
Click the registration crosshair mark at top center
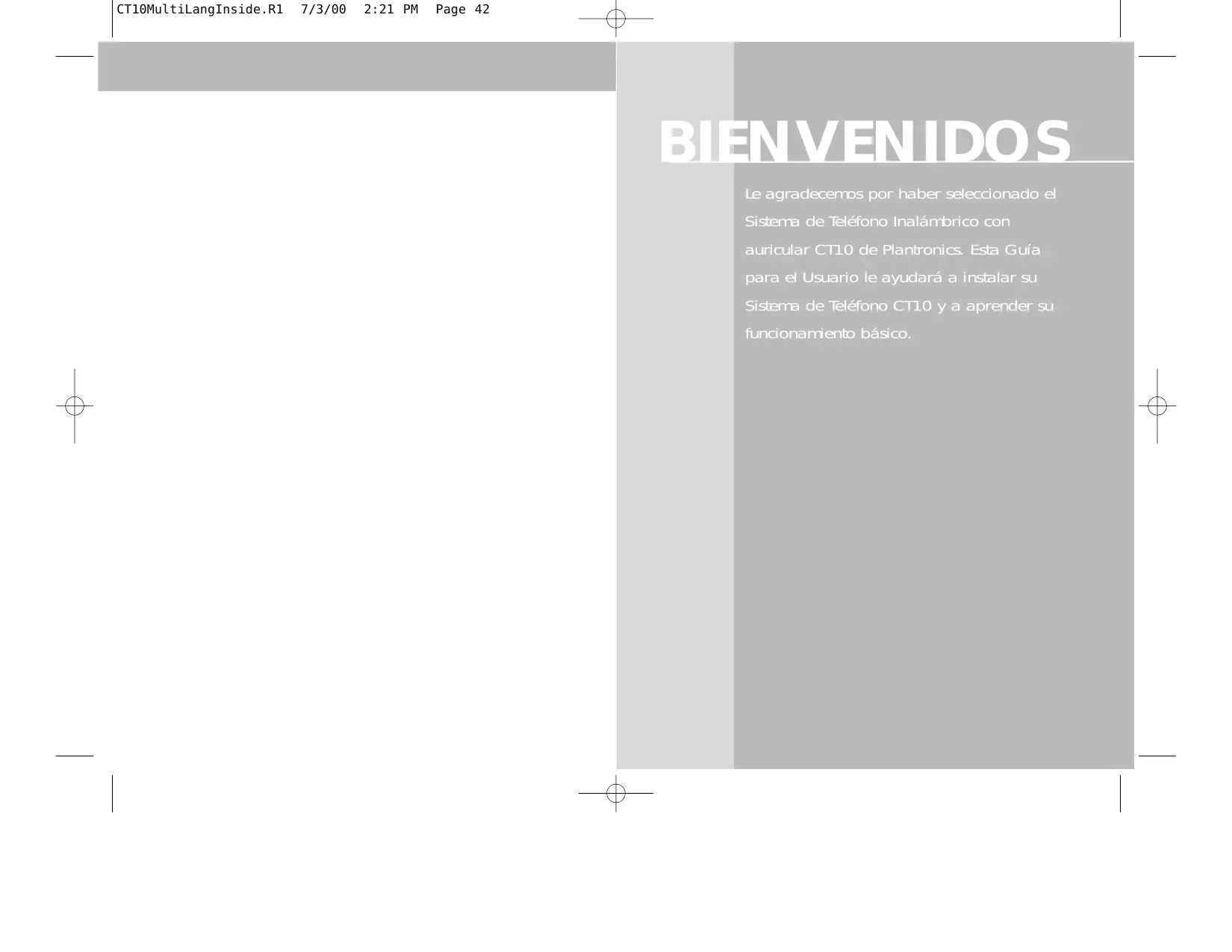pyautogui.click(x=615, y=19)
